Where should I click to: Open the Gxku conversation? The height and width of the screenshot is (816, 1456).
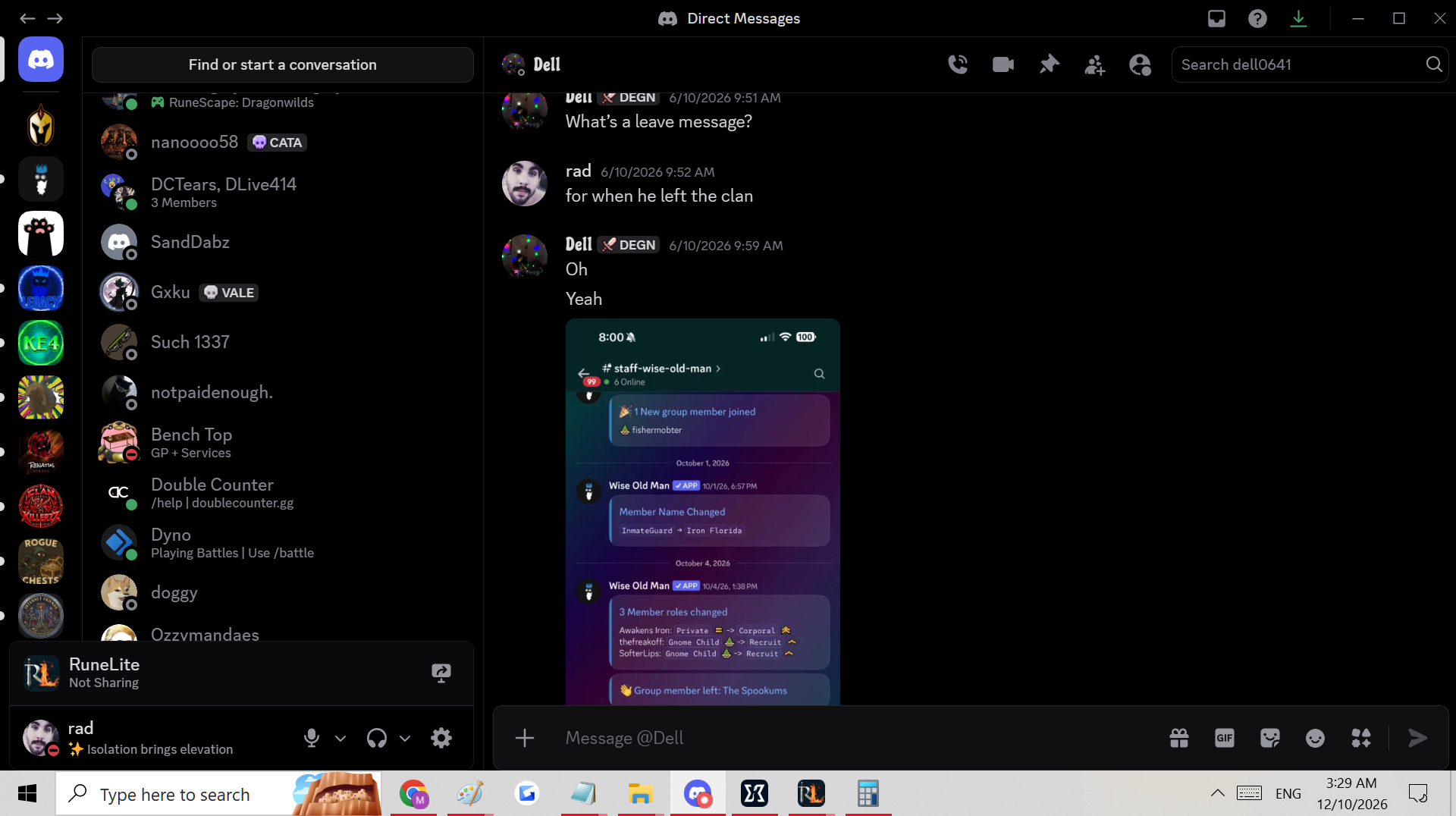click(282, 292)
